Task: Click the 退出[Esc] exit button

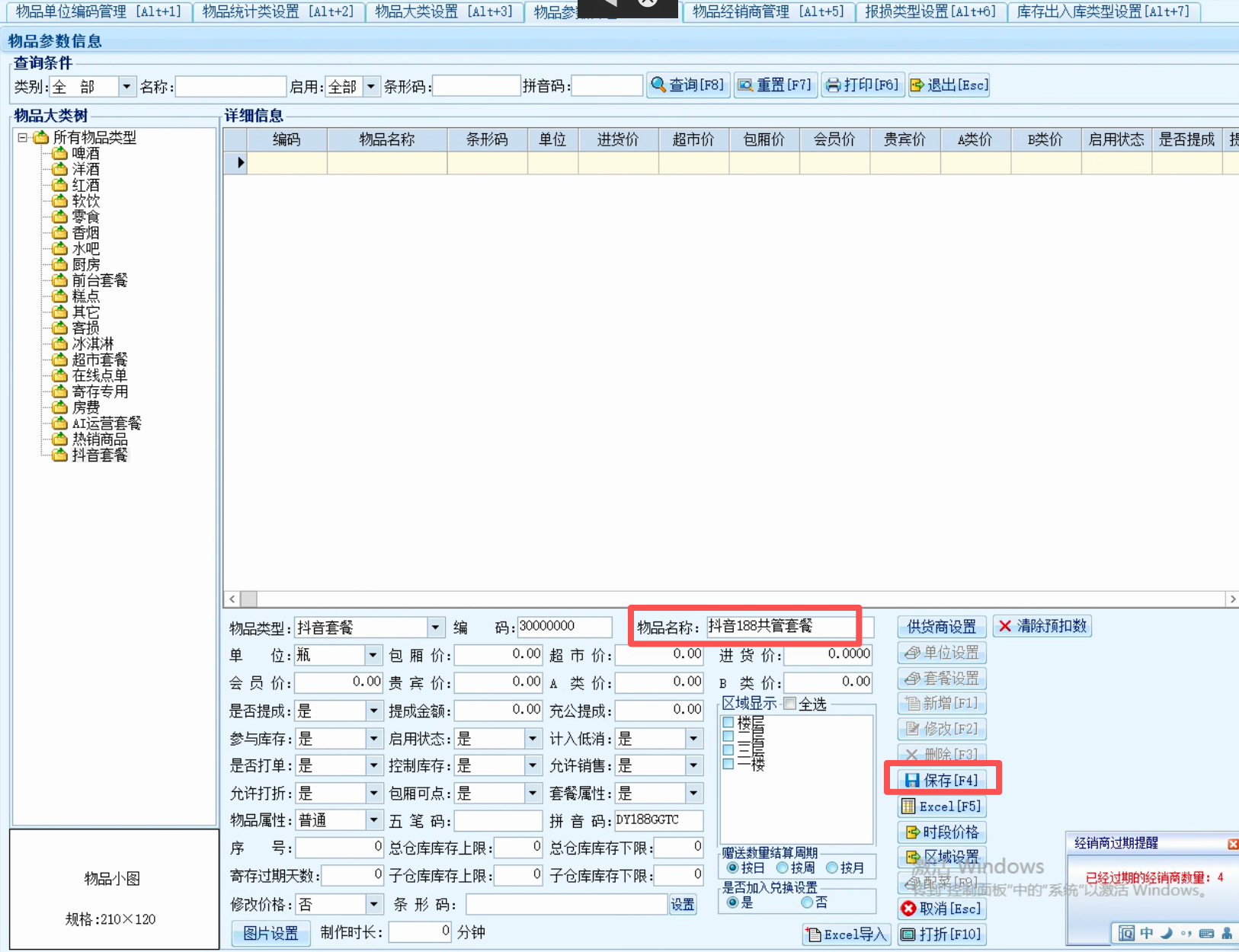Action: click(949, 85)
